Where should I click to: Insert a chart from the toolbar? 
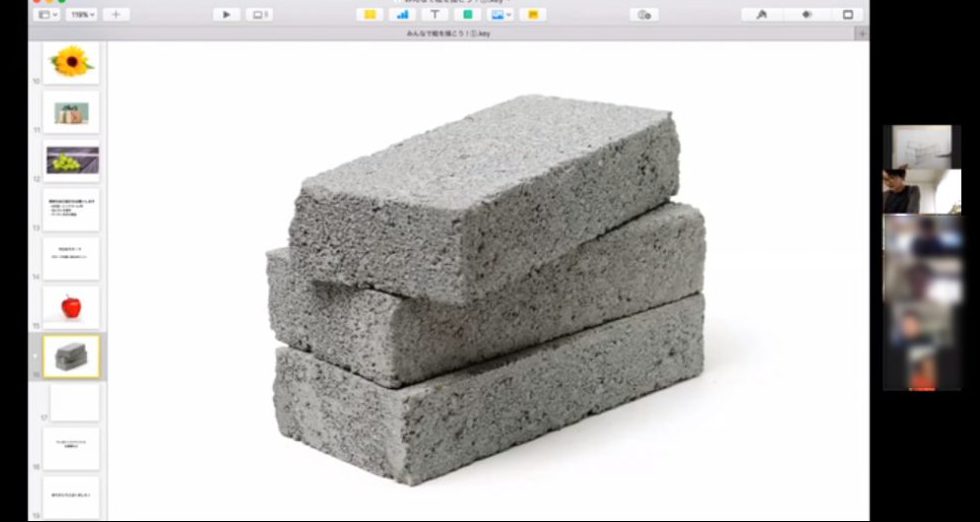pyautogui.click(x=402, y=14)
